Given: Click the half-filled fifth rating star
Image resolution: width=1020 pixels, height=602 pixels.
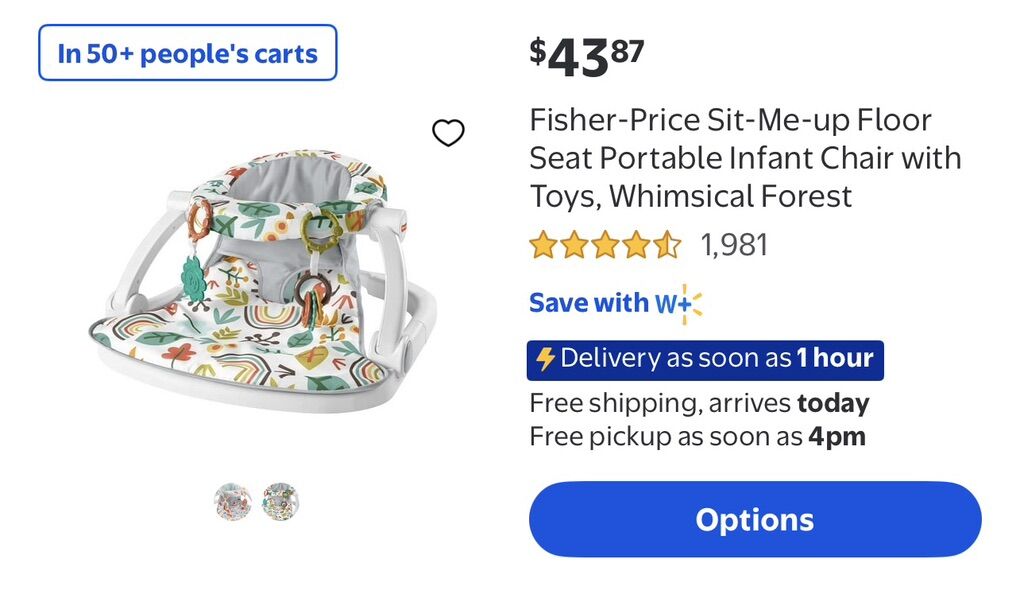Looking at the screenshot, I should pyautogui.click(x=667, y=245).
